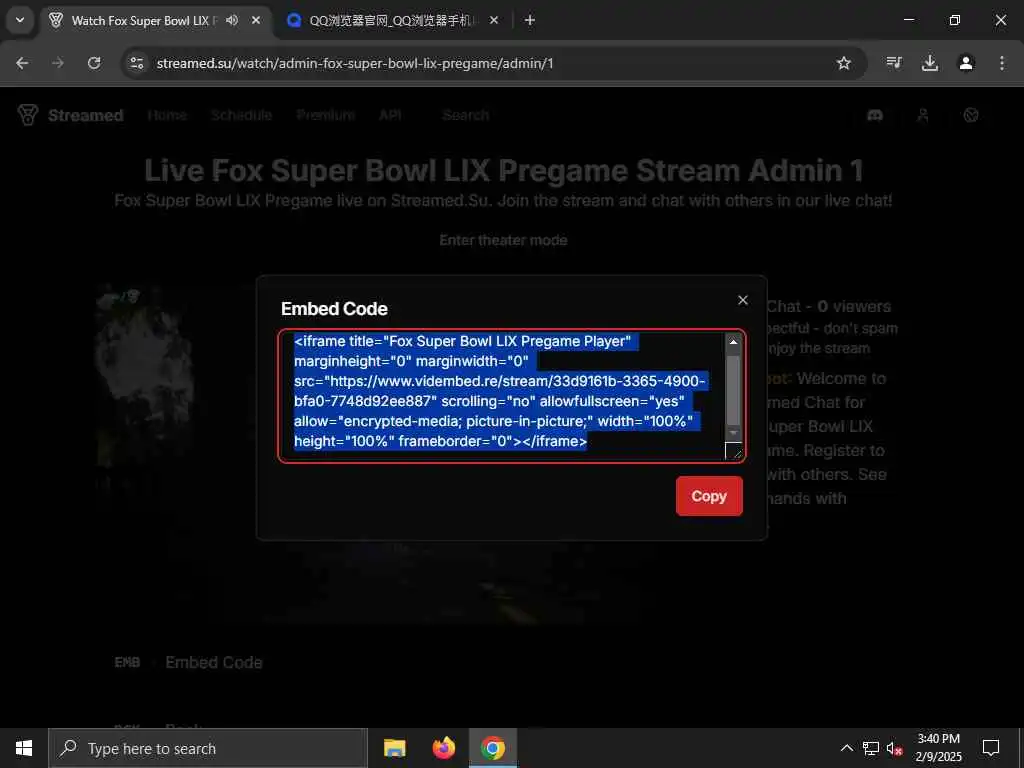Viewport: 1024px width, 768px height.
Task: Reload the current page
Action: pos(94,63)
